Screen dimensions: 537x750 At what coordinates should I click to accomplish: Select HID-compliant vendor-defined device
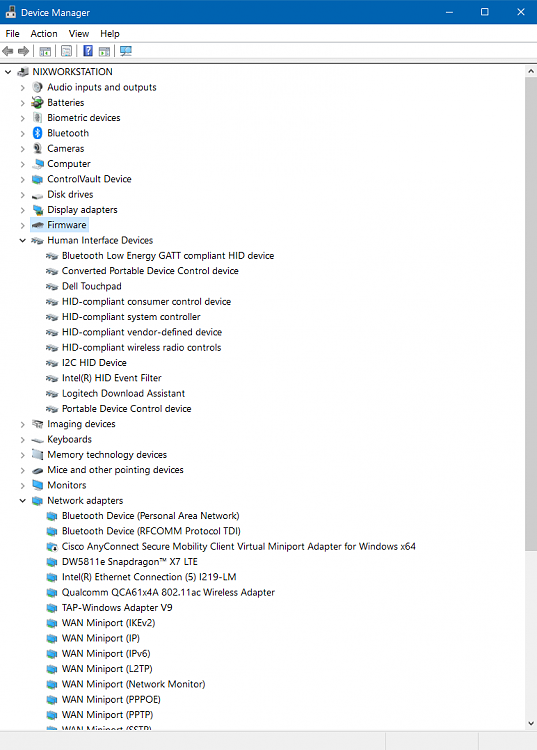(x=142, y=332)
